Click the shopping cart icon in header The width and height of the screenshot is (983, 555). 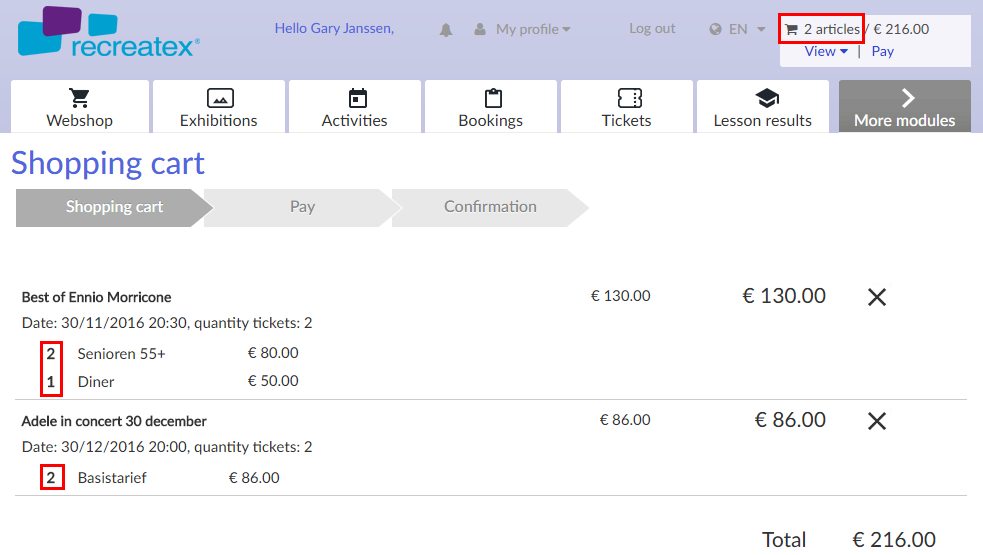[x=792, y=30]
